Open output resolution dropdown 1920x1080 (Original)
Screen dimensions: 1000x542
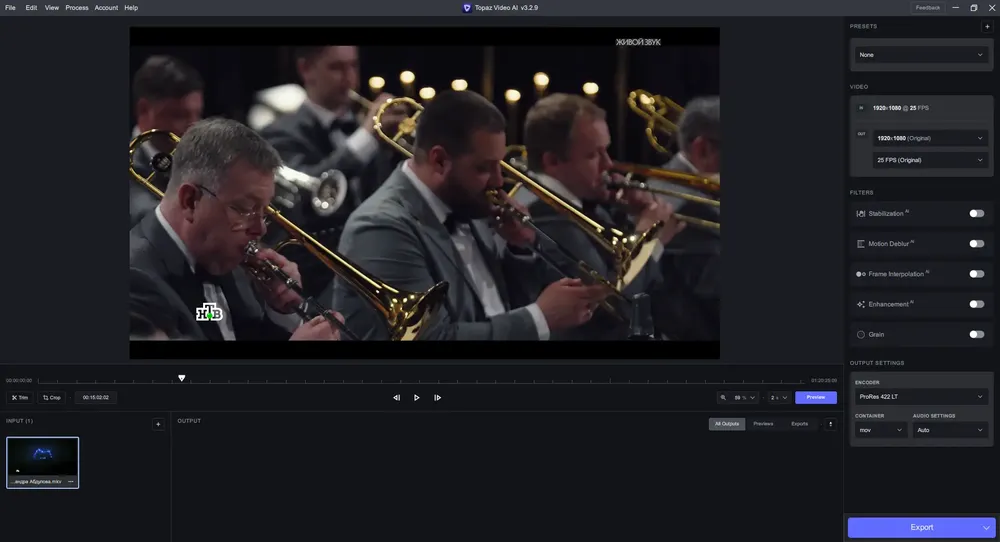[930, 138]
